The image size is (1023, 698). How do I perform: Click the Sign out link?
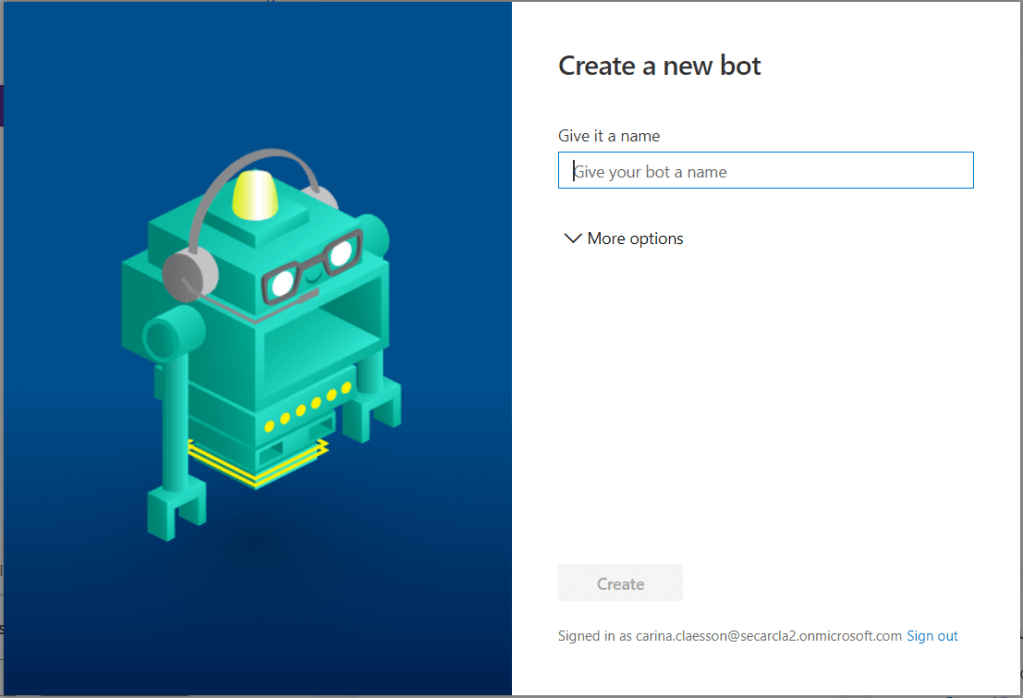coord(932,636)
